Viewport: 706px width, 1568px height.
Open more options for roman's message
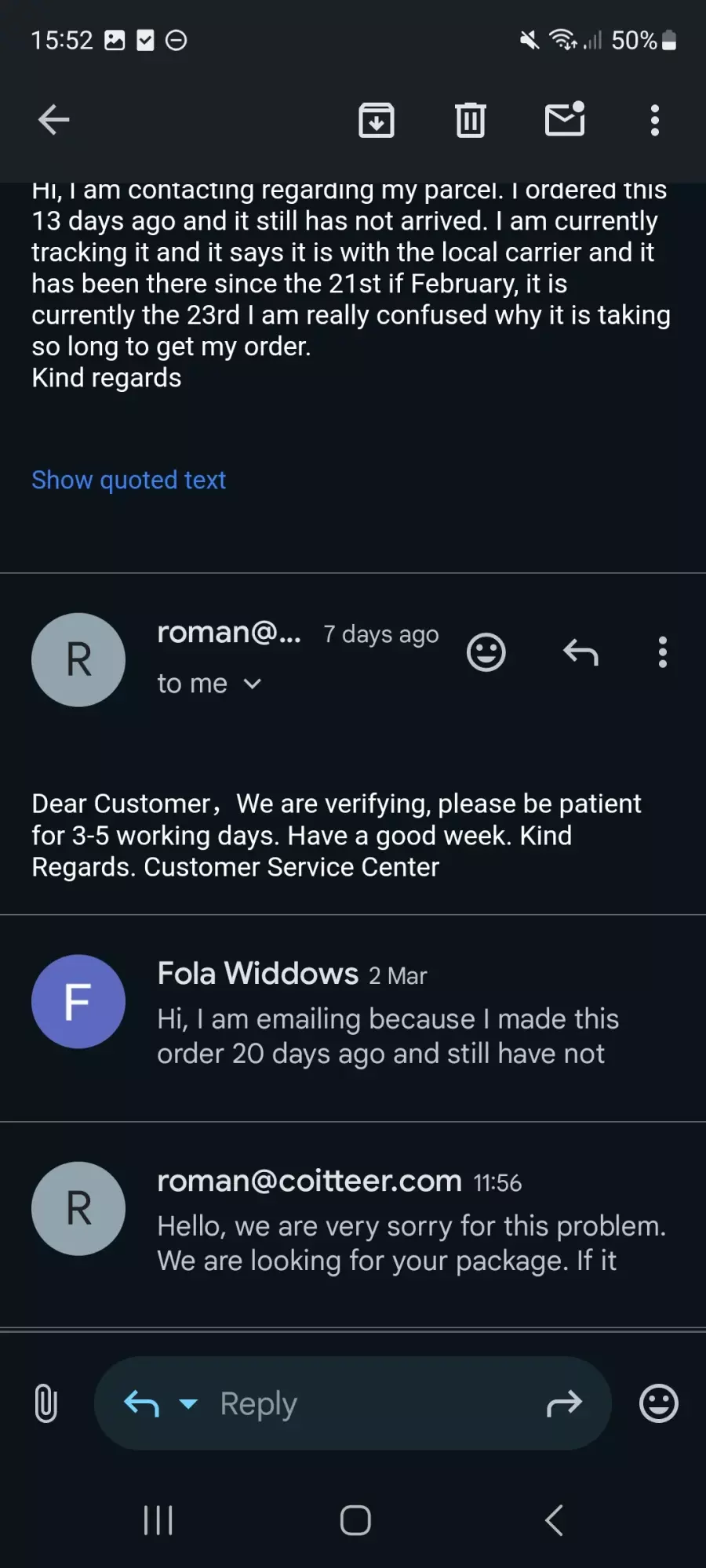tap(663, 652)
